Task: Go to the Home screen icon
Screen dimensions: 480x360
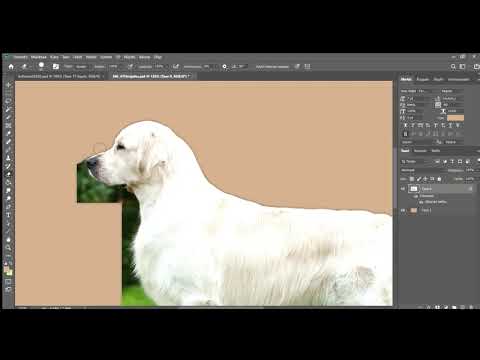Action: (11, 67)
